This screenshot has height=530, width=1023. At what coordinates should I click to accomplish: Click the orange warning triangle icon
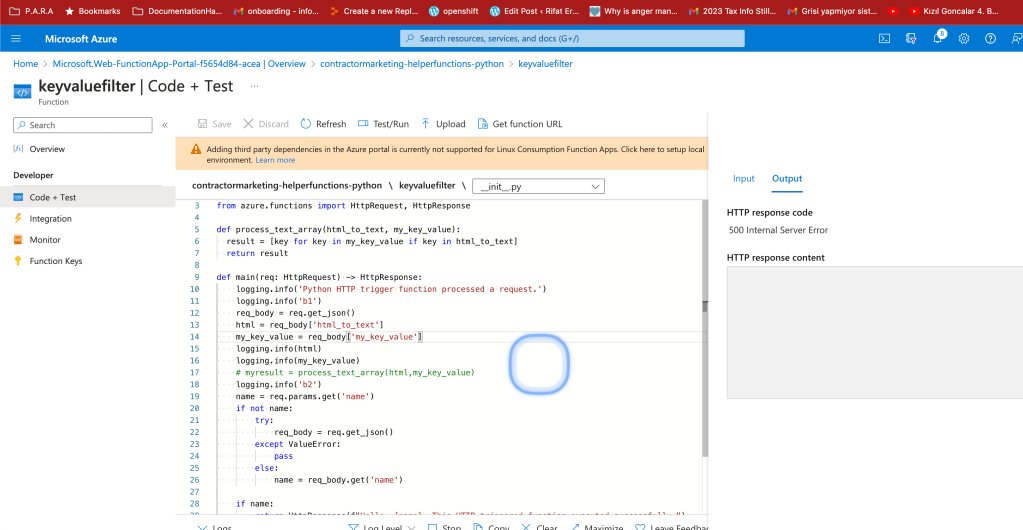196,149
